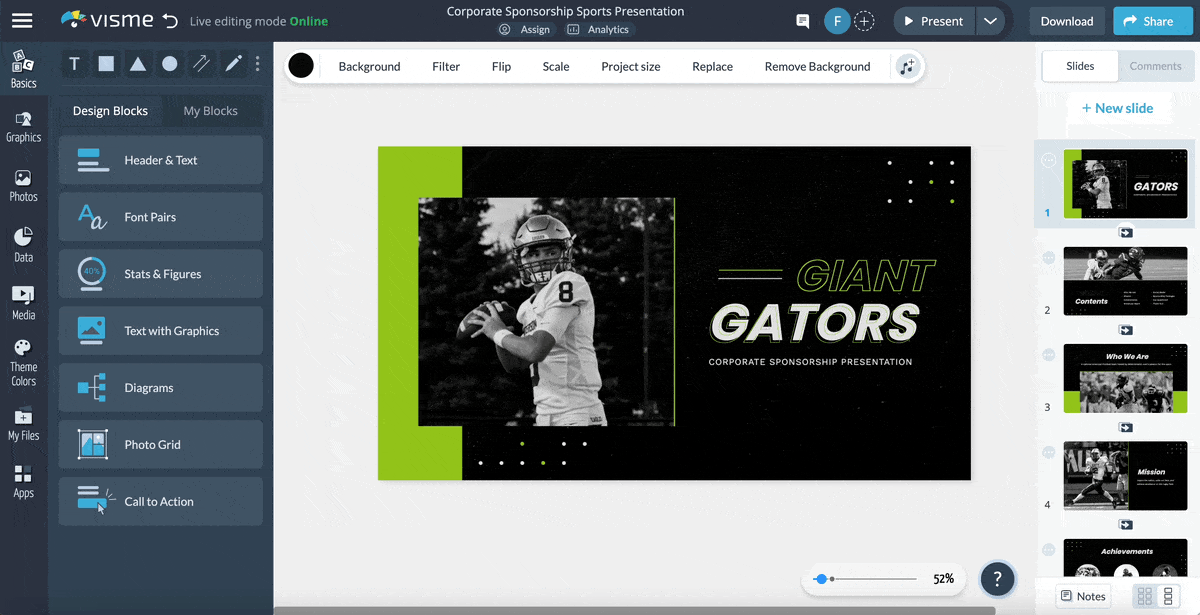Click Remove Background option

click(817, 67)
